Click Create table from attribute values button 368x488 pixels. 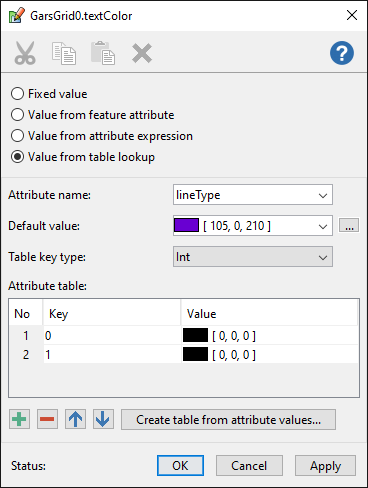228,419
